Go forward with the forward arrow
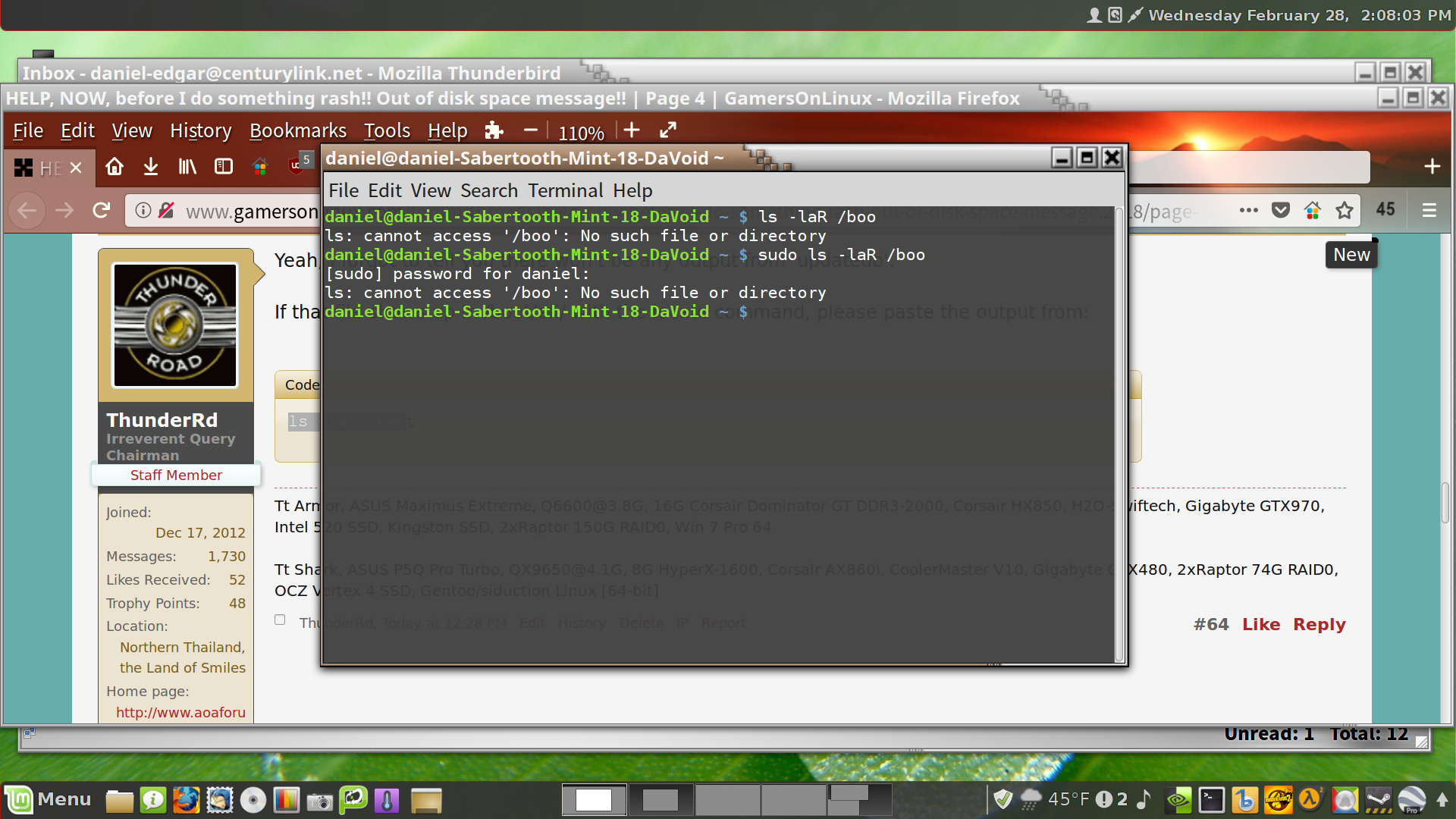This screenshot has width=1456, height=819. pyautogui.click(x=64, y=210)
